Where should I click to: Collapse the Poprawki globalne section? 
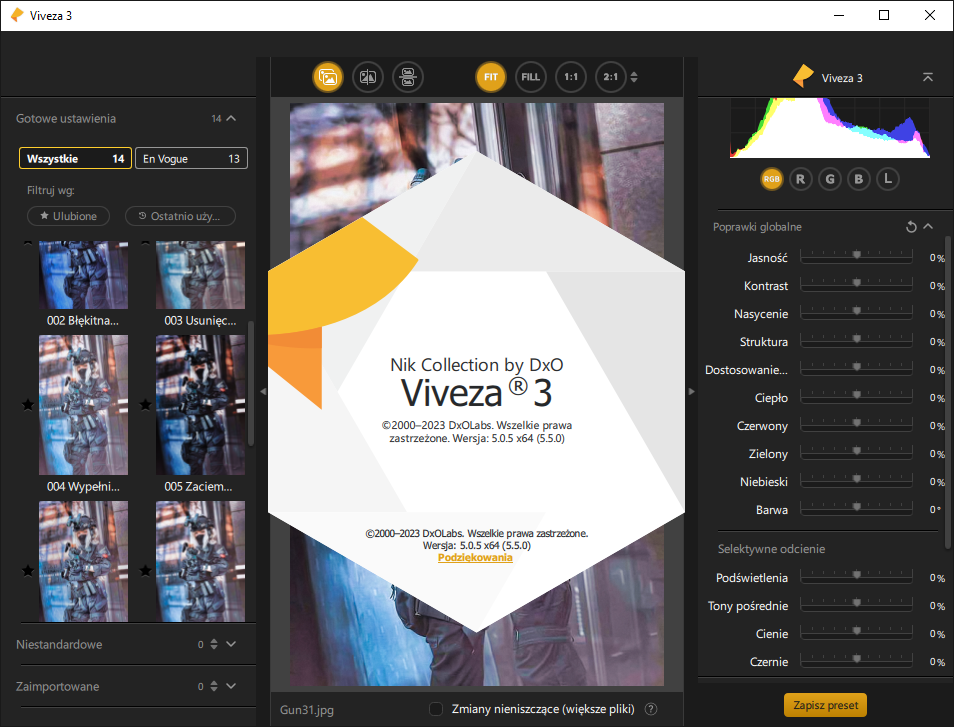click(x=928, y=226)
